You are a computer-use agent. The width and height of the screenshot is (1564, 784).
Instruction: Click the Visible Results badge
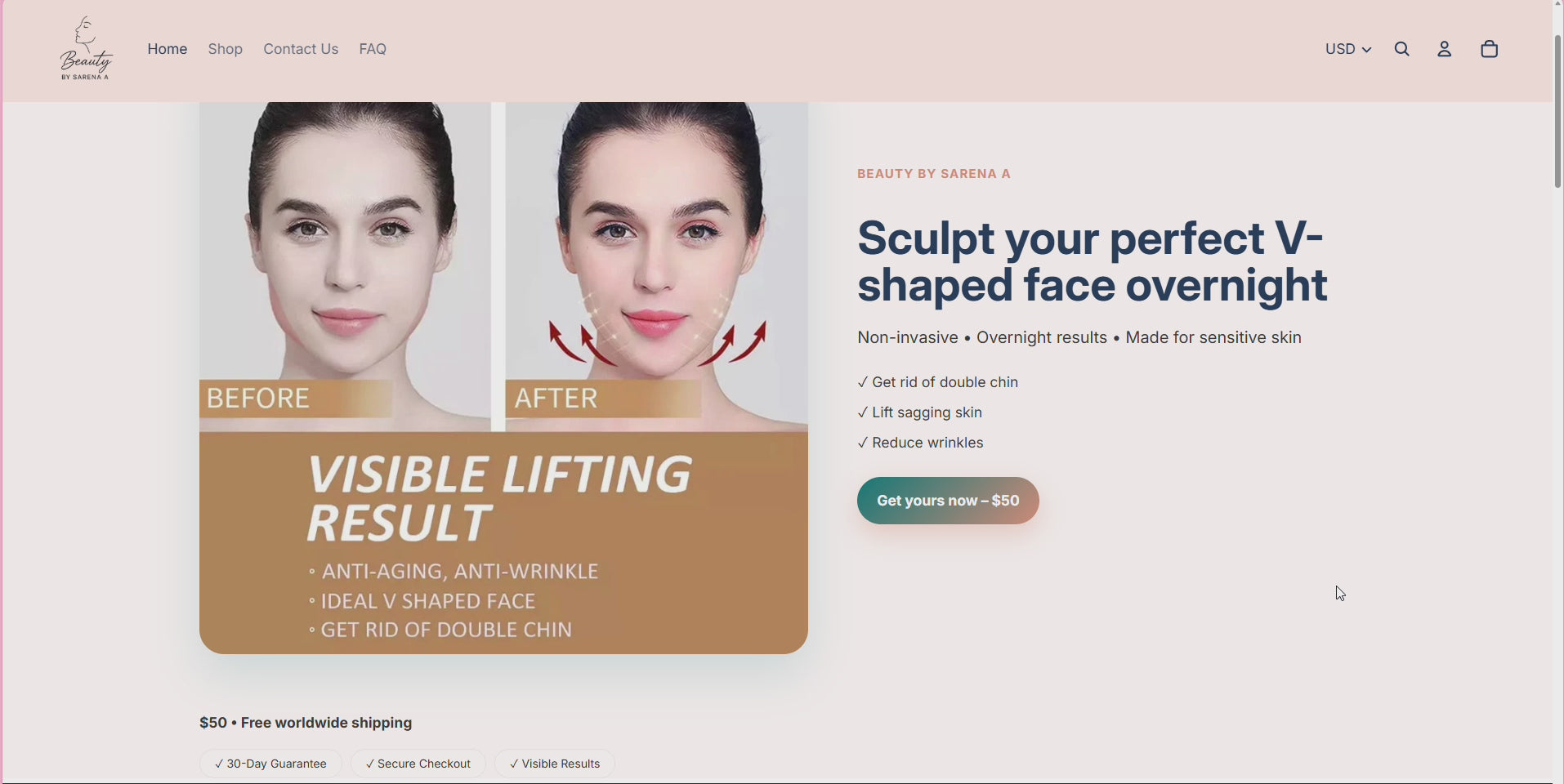pos(555,764)
